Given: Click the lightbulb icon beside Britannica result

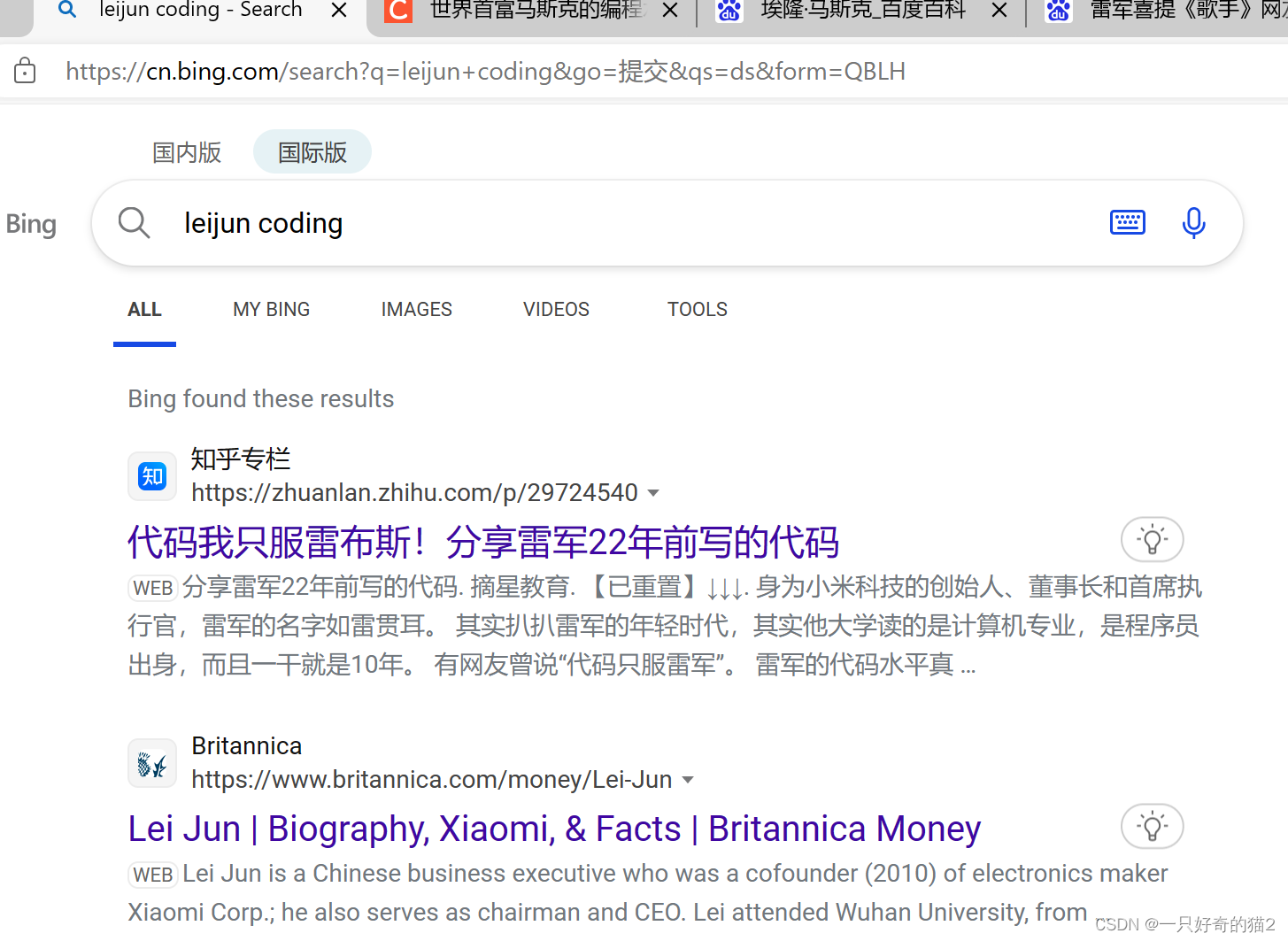Looking at the screenshot, I should (1152, 826).
